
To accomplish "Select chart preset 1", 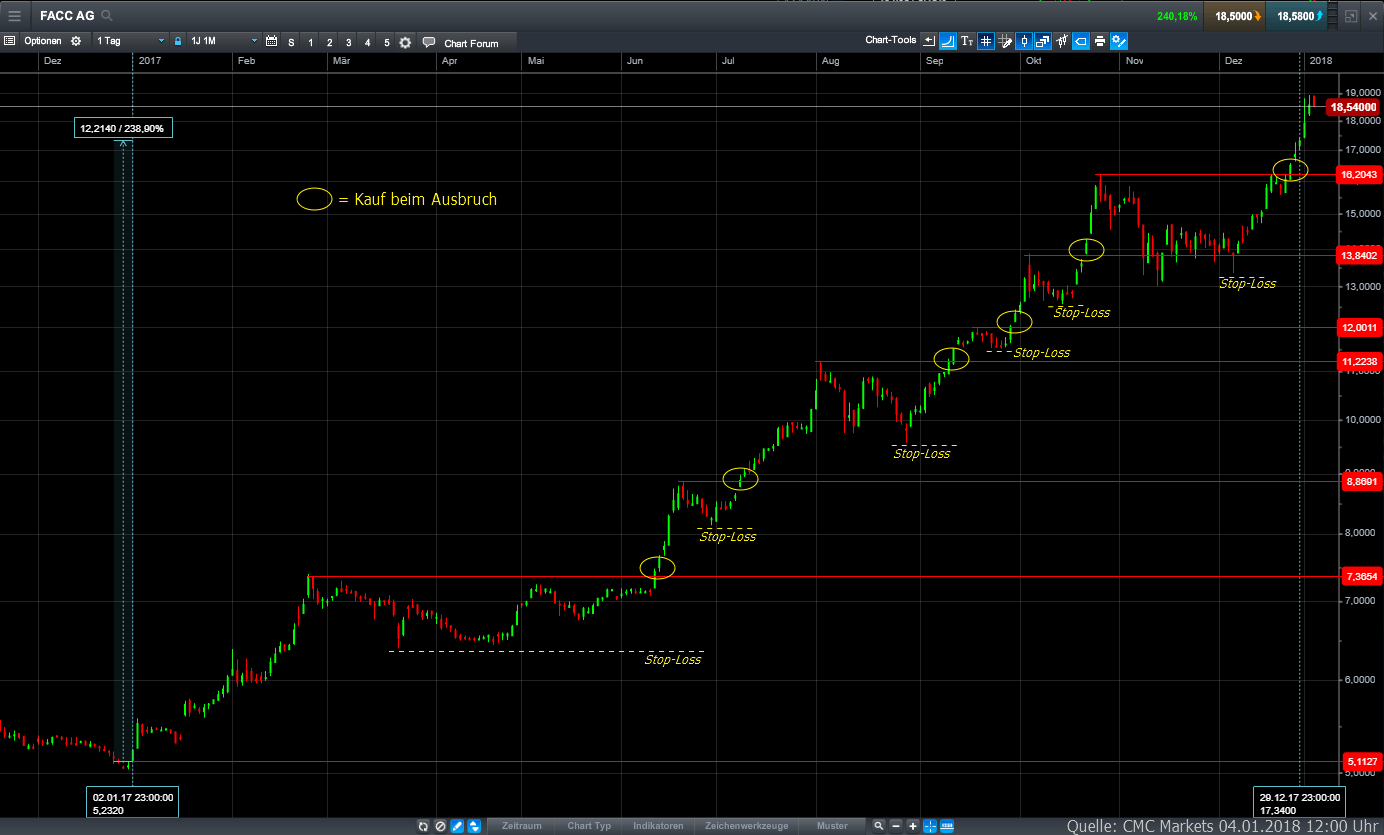I will tap(310, 42).
